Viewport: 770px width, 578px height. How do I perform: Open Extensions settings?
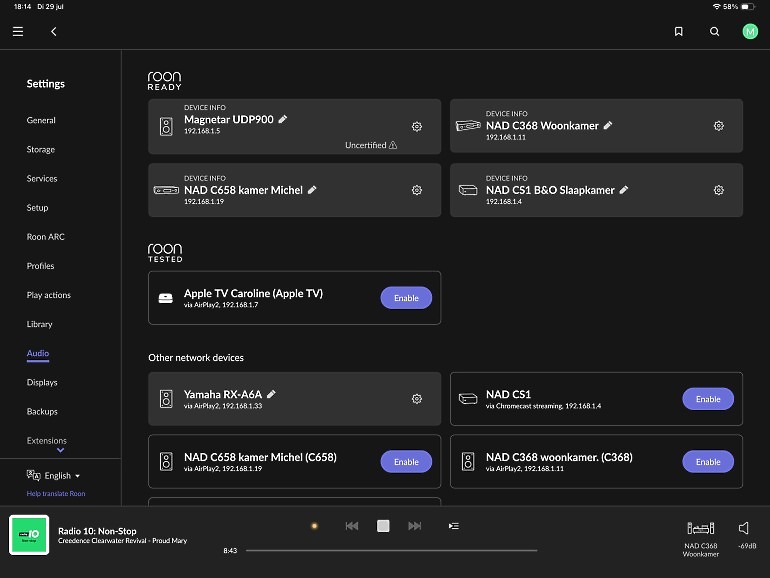(47, 440)
